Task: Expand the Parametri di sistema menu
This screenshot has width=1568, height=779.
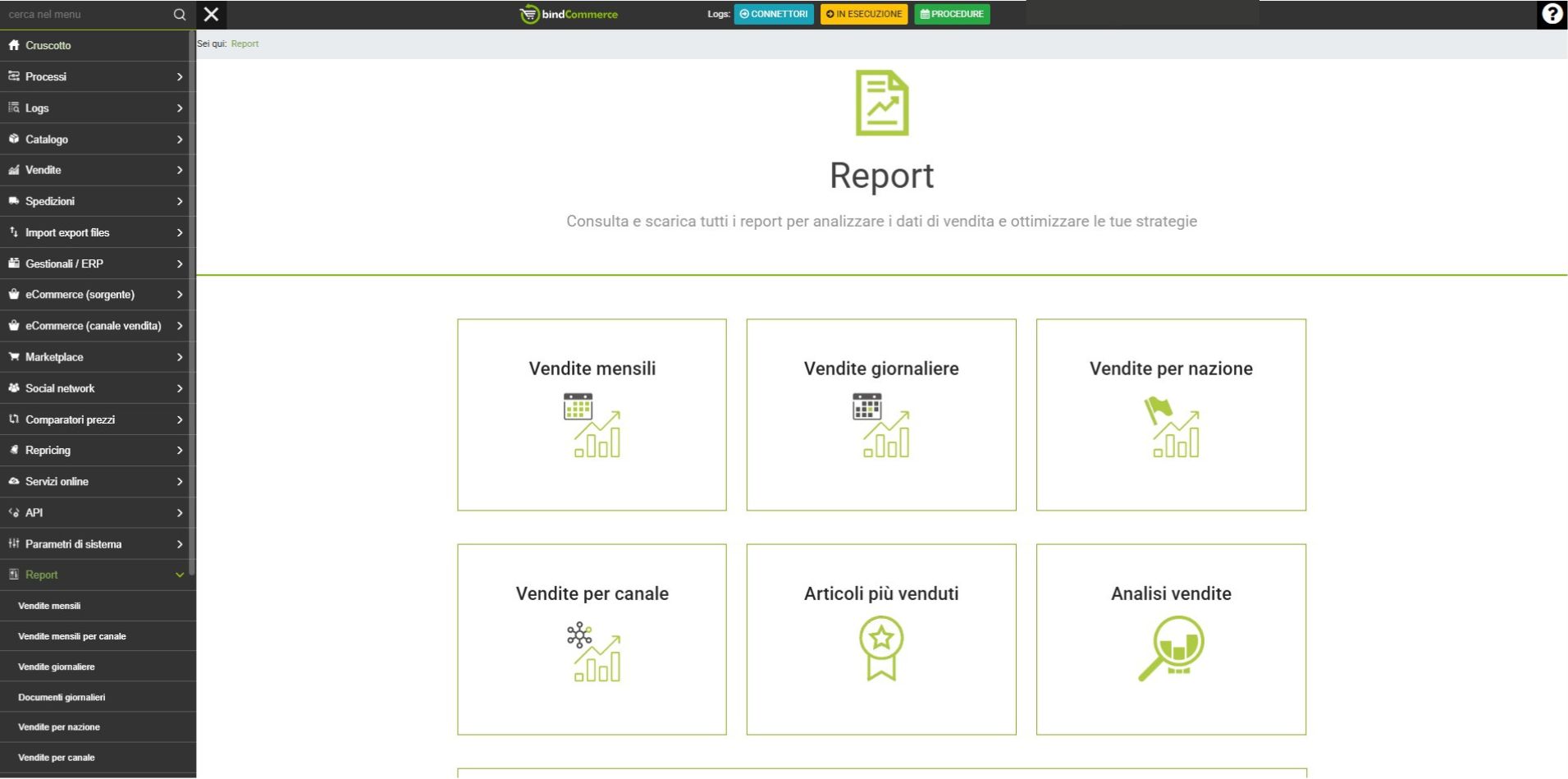Action: [x=97, y=544]
